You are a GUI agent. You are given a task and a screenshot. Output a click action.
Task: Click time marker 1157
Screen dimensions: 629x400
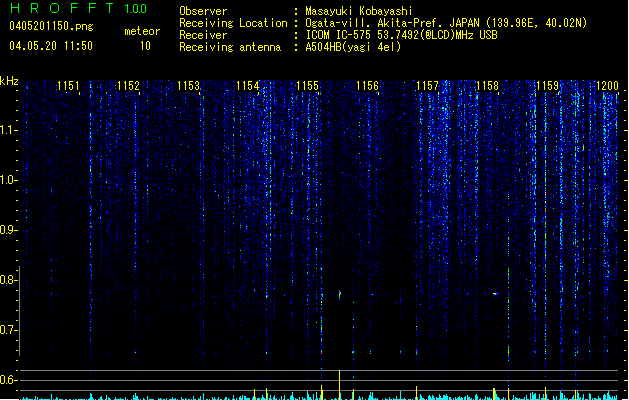pyautogui.click(x=428, y=85)
